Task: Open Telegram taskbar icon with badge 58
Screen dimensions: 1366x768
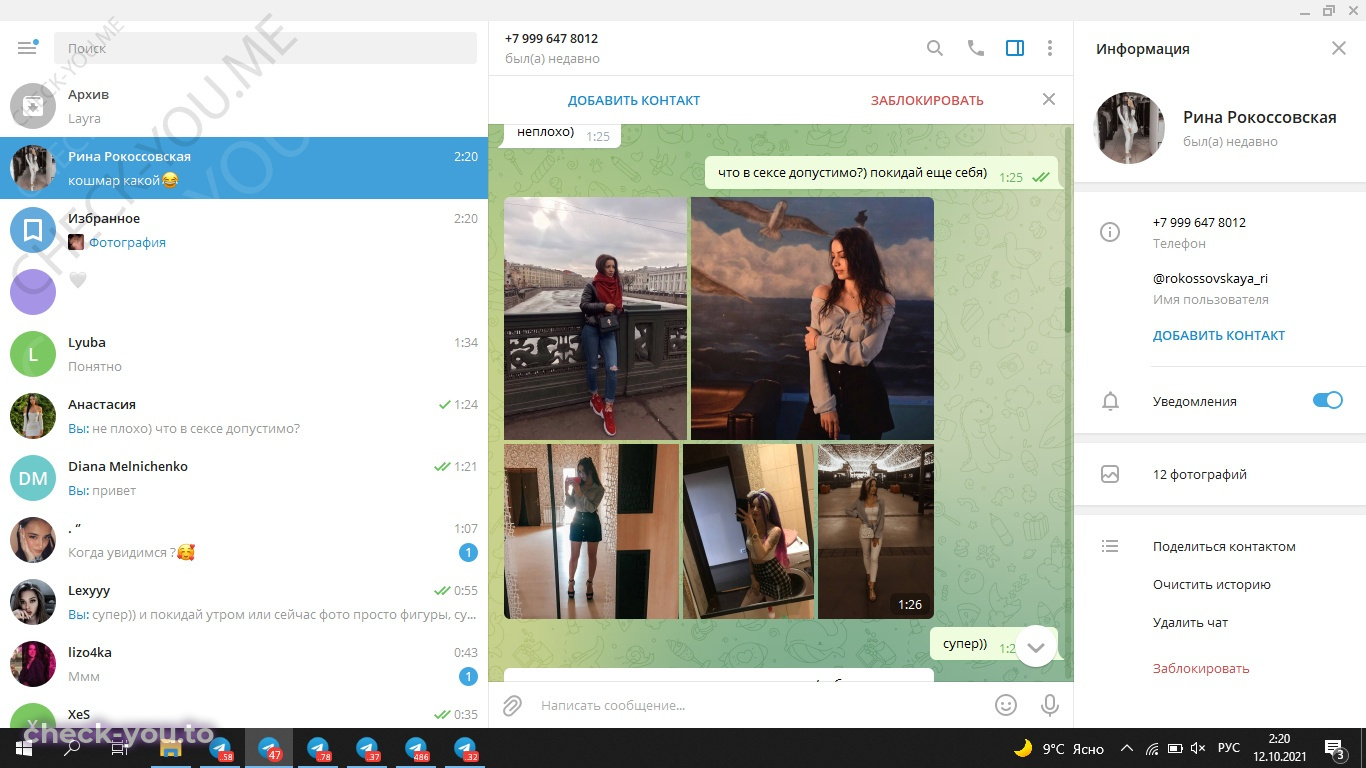Action: click(220, 748)
